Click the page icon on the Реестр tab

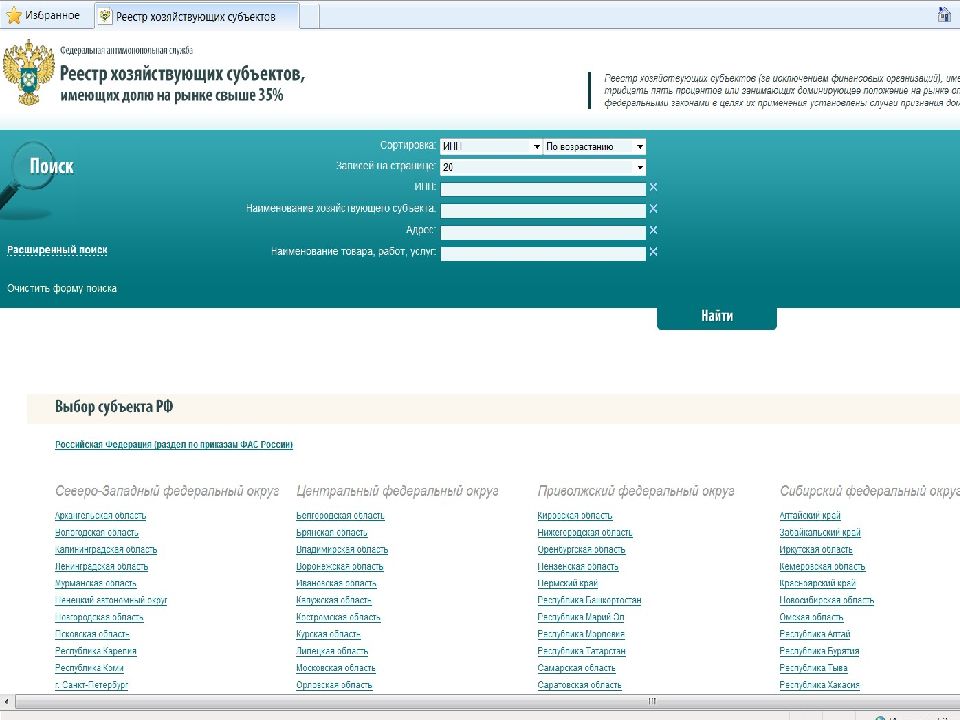105,16
